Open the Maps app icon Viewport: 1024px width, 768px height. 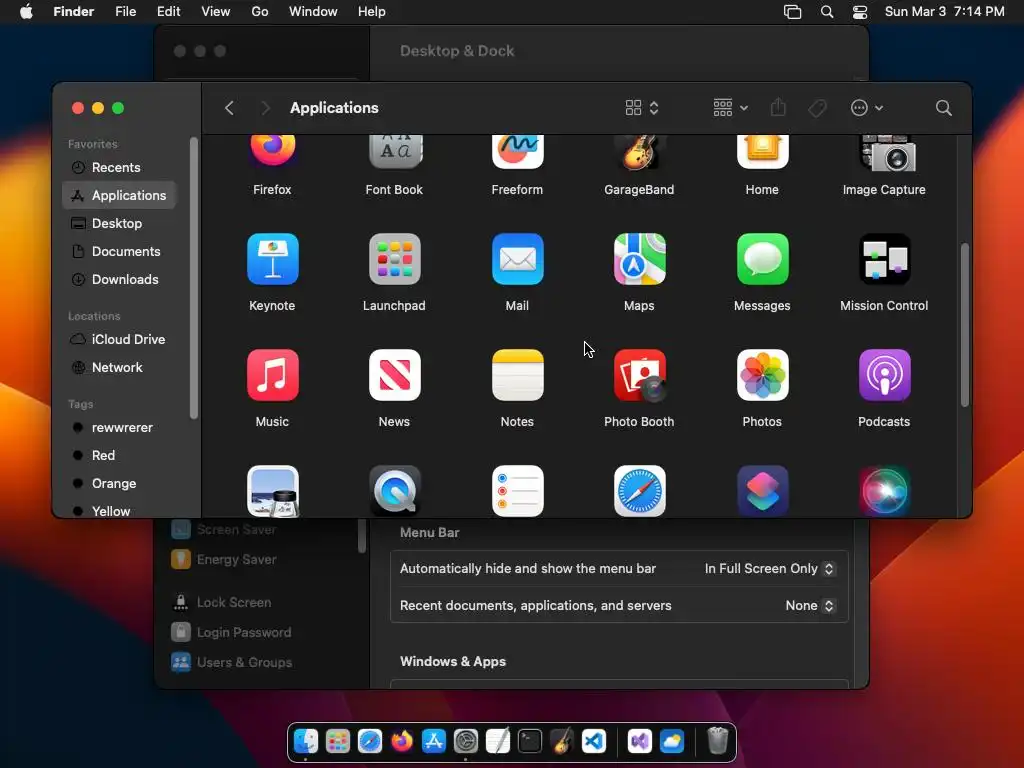click(x=639, y=259)
